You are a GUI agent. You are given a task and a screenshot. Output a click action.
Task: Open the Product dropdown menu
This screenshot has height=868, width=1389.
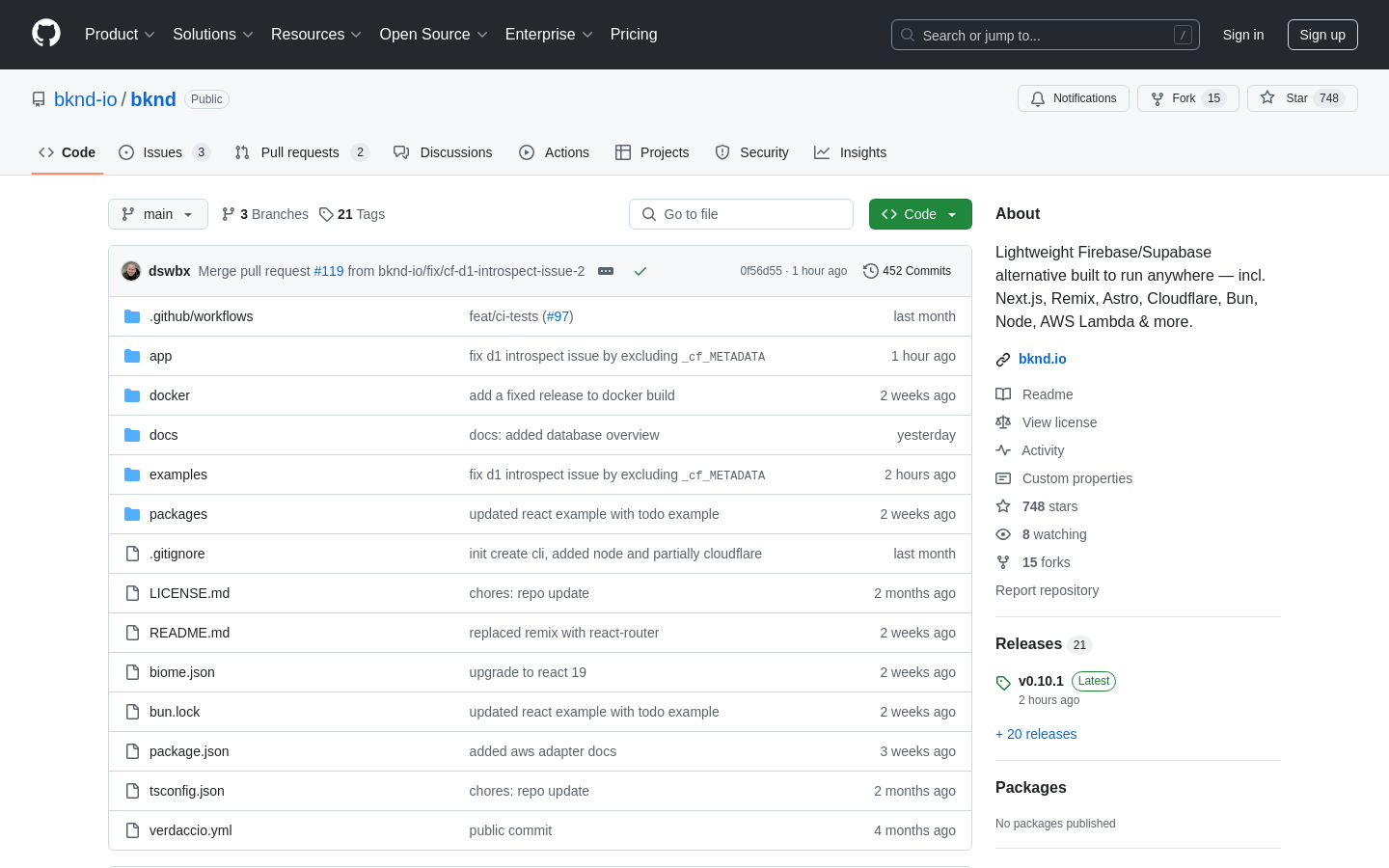pos(120,35)
